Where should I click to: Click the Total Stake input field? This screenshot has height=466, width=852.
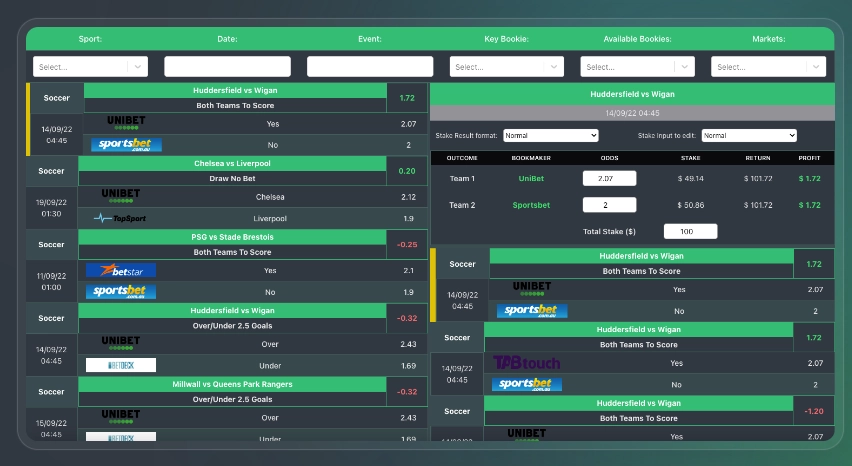(690, 231)
